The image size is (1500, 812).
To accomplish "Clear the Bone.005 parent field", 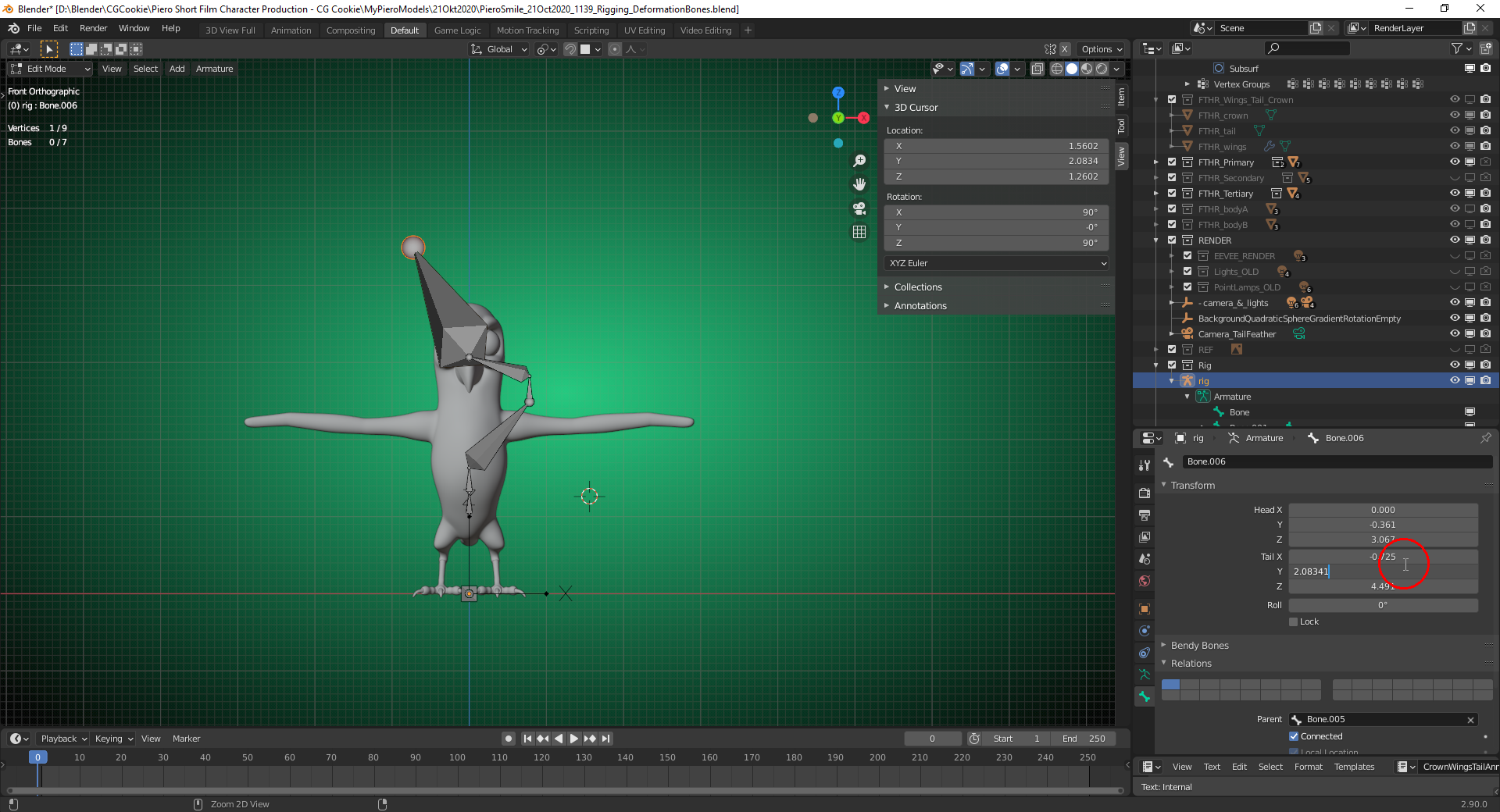I will tap(1470, 720).
